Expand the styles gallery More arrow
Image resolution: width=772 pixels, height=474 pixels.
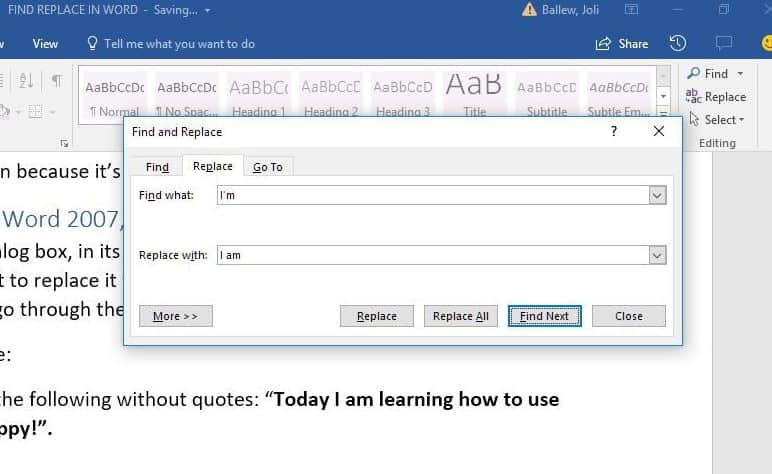click(x=663, y=112)
